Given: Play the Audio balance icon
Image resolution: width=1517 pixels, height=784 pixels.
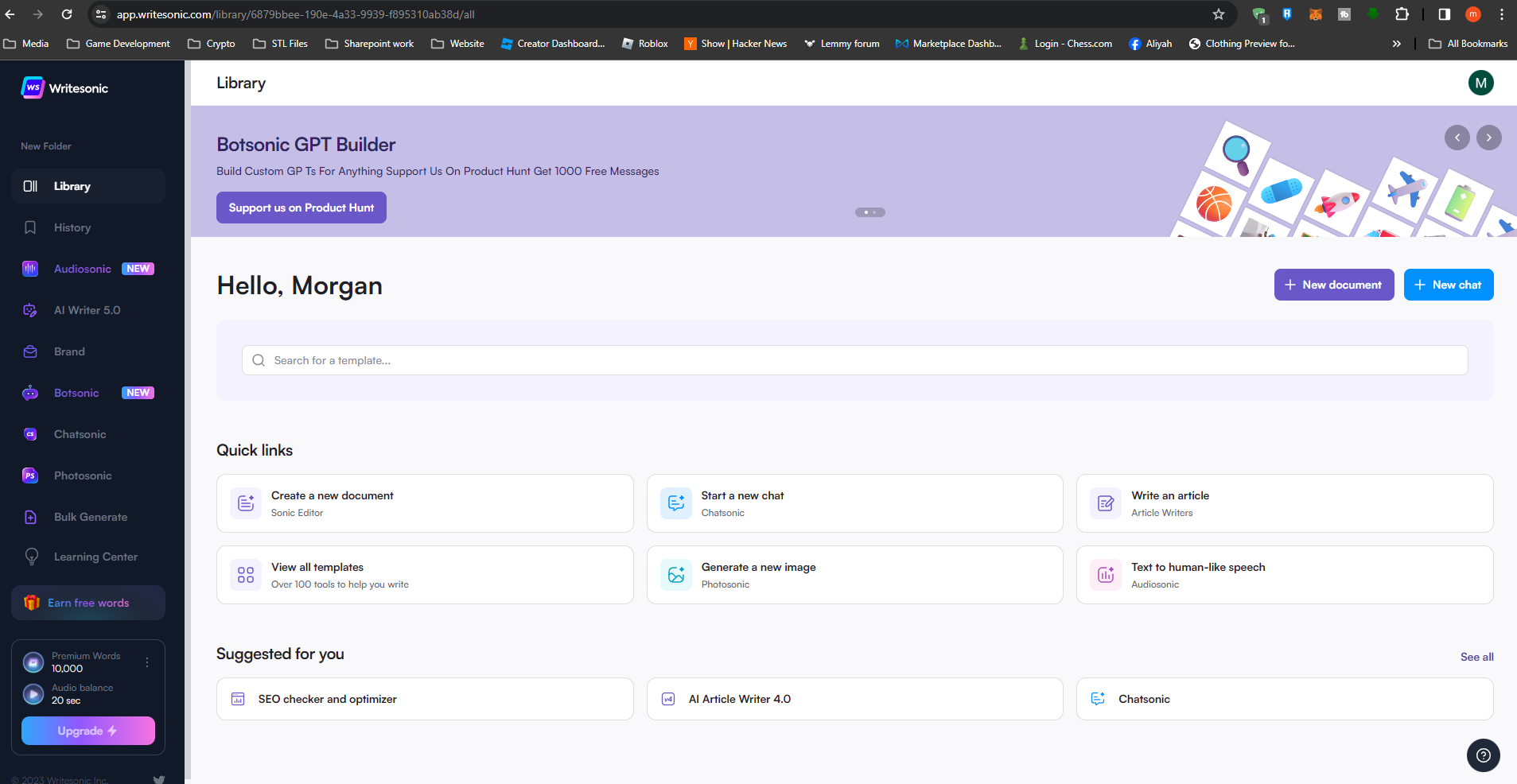Looking at the screenshot, I should pos(33,694).
